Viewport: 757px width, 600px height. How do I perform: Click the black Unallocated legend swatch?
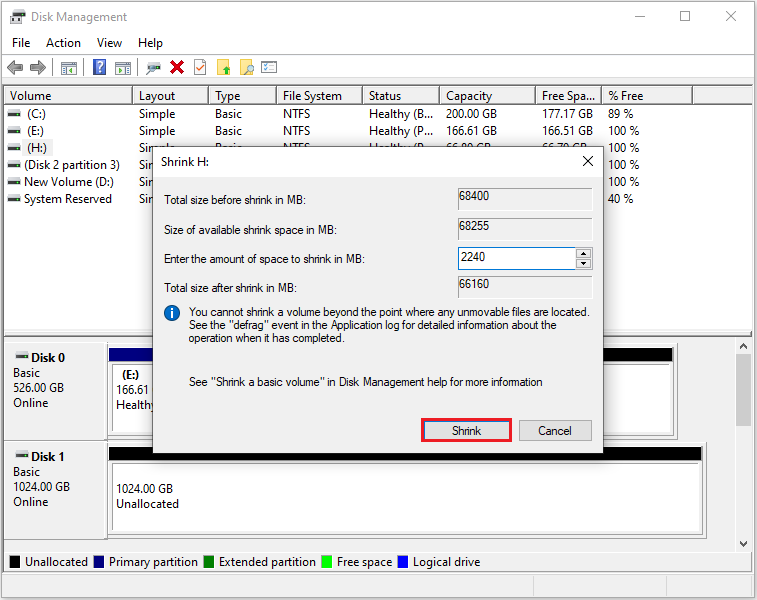tap(15, 562)
